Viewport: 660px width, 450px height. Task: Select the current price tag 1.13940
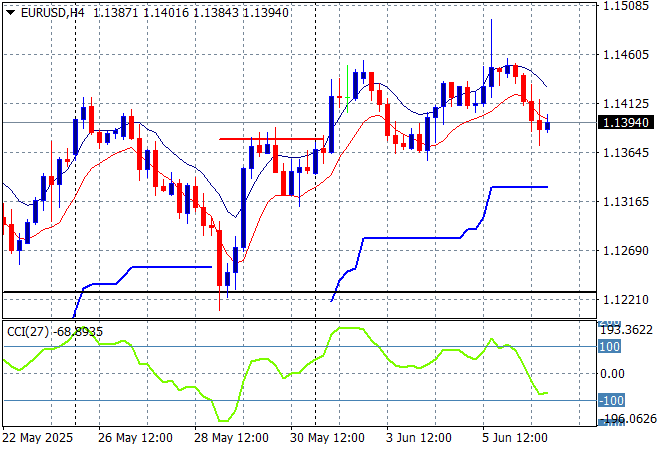(626, 122)
